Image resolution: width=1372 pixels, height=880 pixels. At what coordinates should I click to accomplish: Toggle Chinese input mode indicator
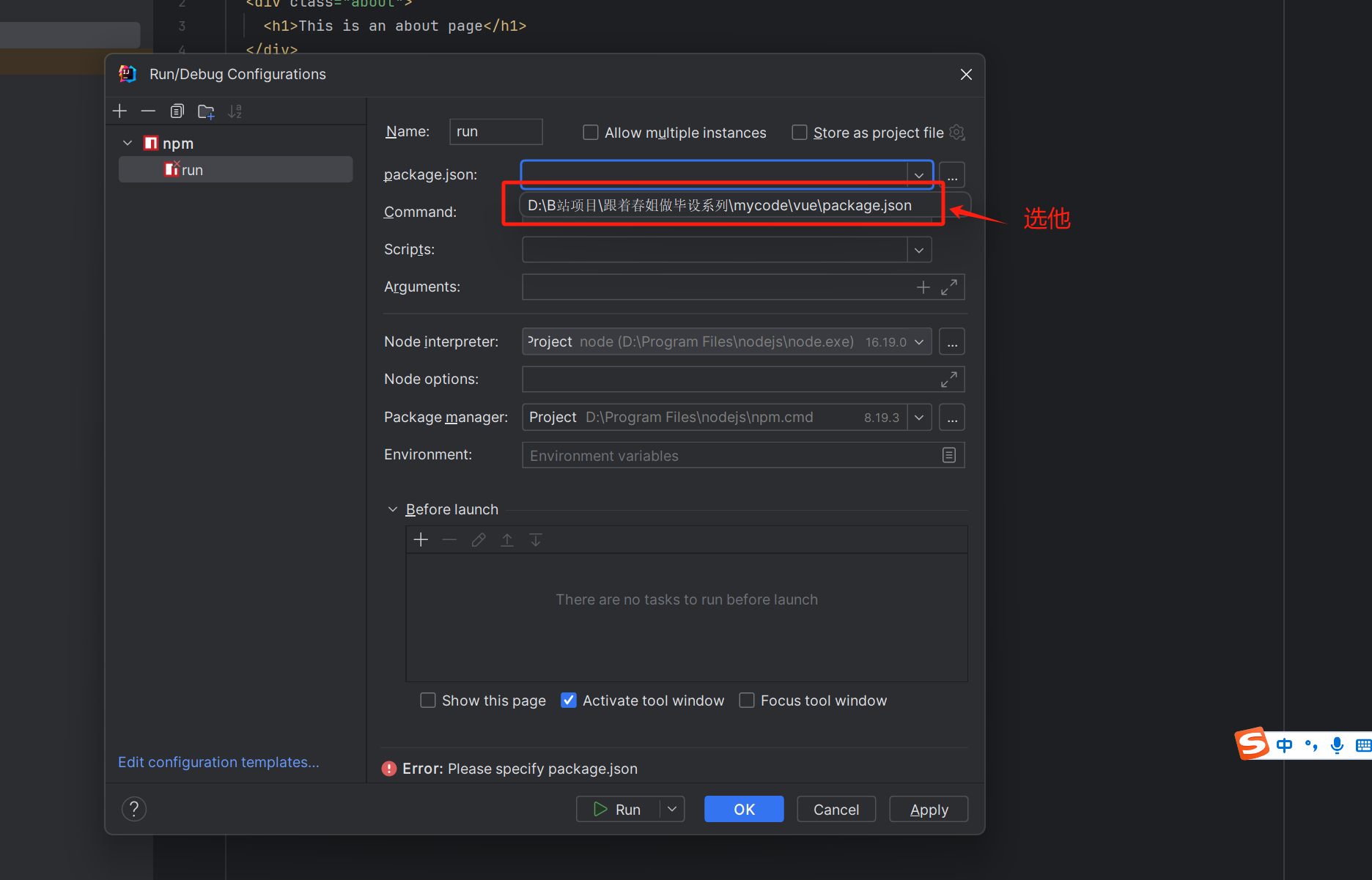tap(1284, 746)
